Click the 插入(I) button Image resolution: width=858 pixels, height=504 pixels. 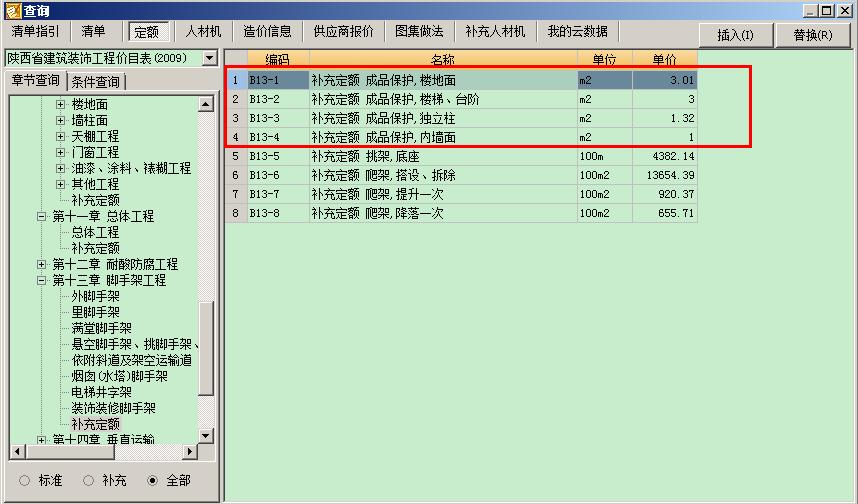point(735,36)
